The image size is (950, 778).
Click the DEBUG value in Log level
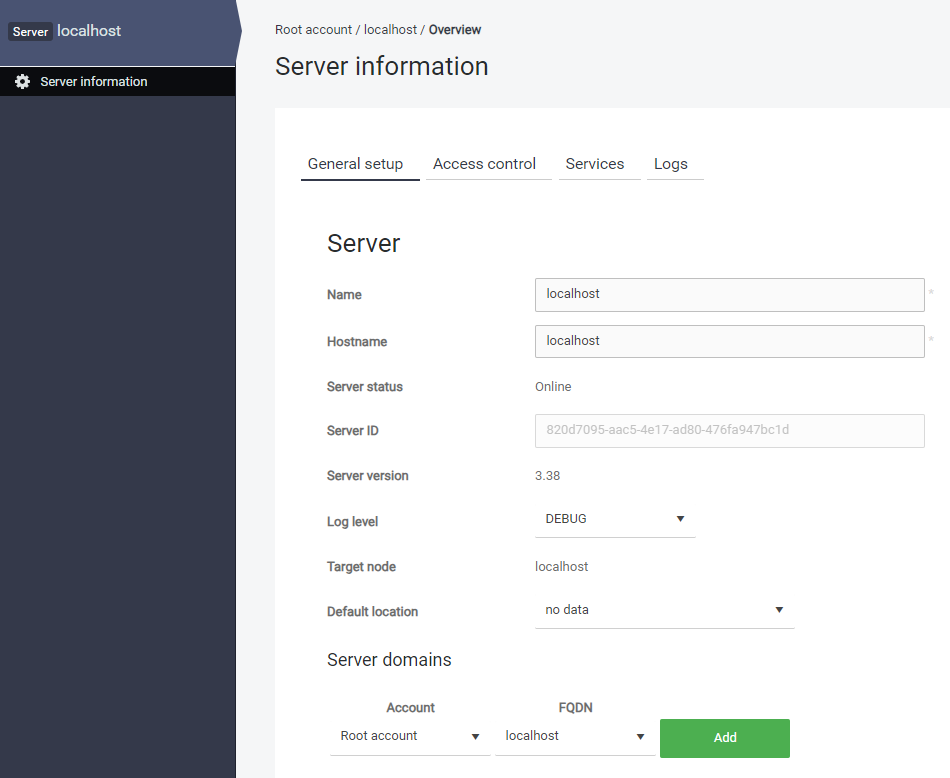coord(566,519)
